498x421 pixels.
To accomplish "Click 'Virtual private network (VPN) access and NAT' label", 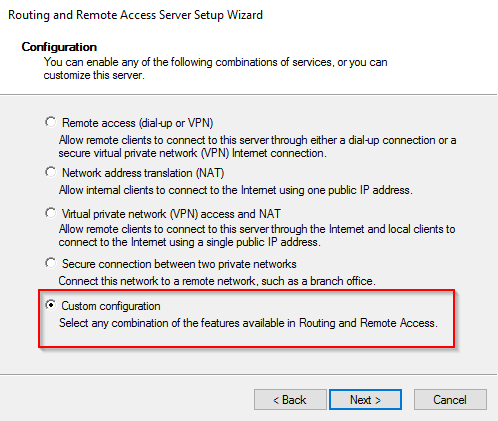I will point(171,214).
